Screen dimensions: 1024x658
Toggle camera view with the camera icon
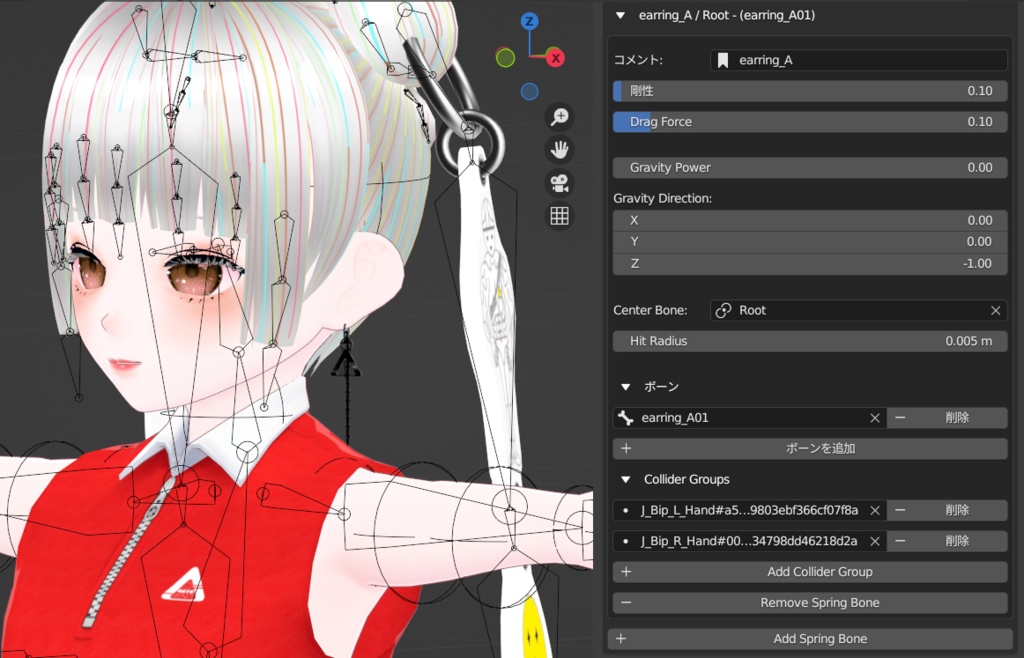[559, 182]
